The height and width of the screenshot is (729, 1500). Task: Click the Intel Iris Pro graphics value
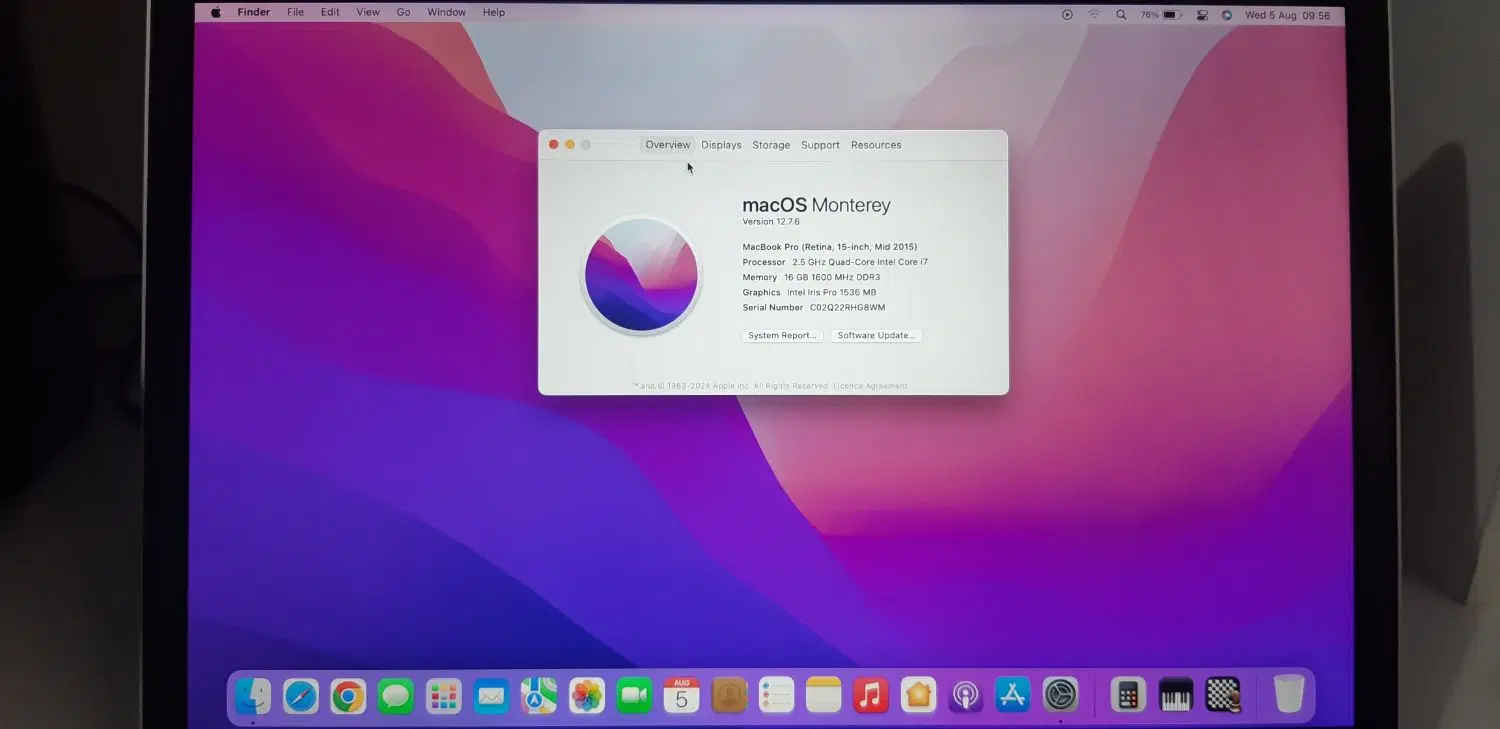point(831,293)
